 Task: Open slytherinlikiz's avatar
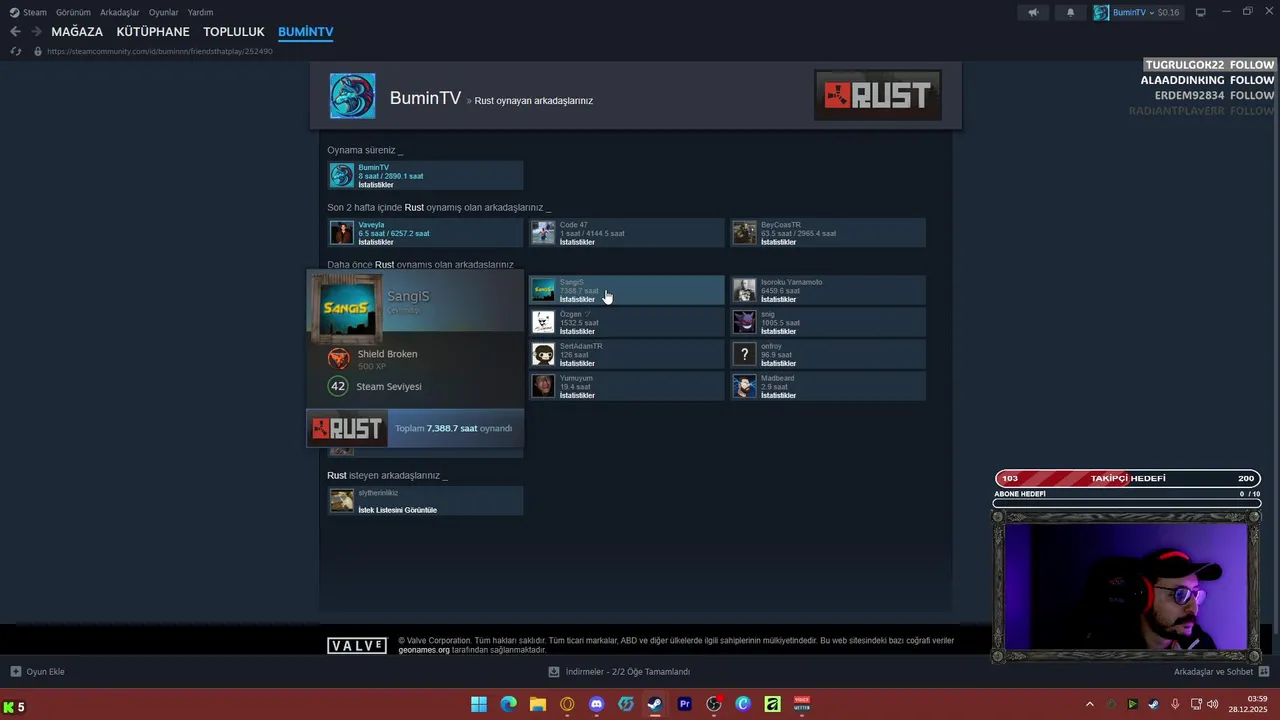pyautogui.click(x=342, y=501)
